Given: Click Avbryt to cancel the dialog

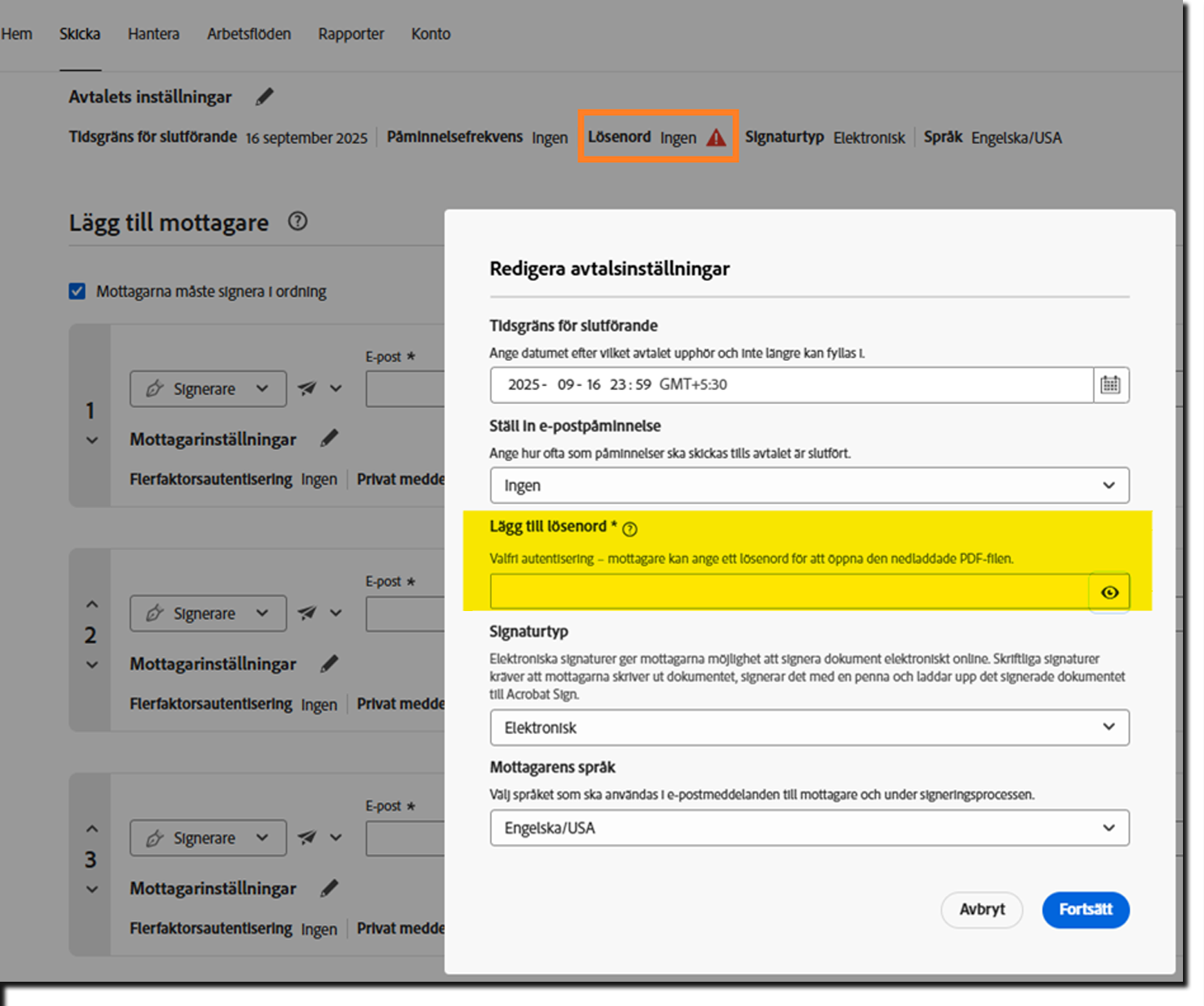Looking at the screenshot, I should point(981,910).
